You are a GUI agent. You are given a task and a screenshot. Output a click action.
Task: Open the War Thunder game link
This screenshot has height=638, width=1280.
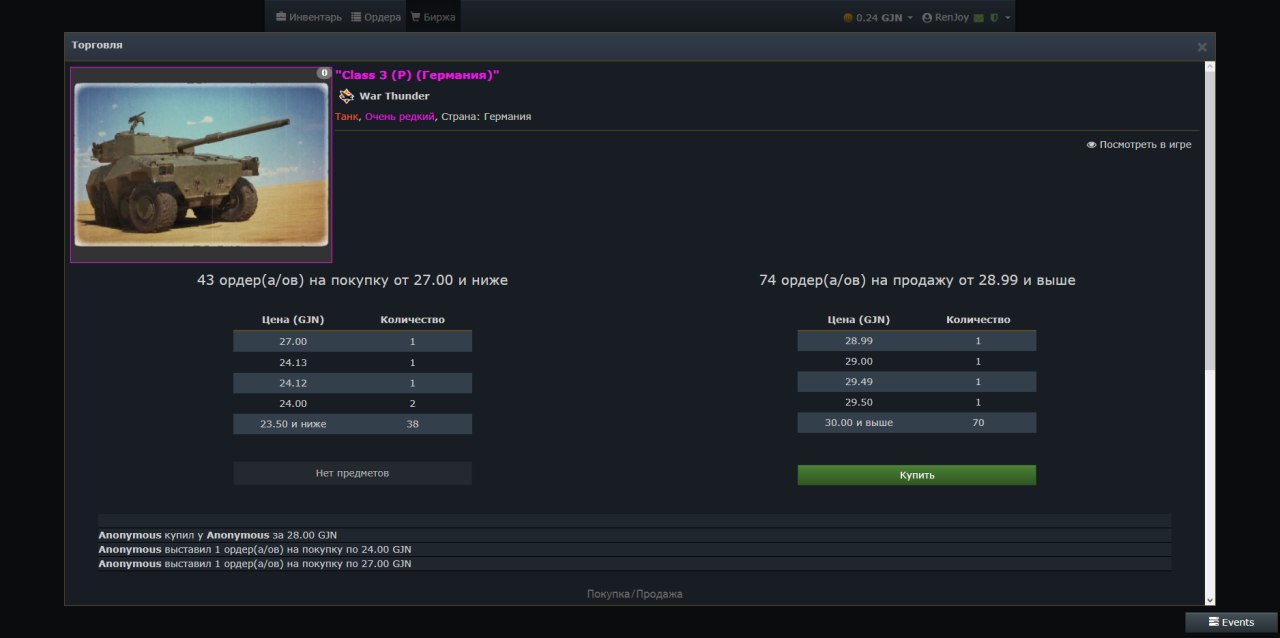tap(394, 96)
